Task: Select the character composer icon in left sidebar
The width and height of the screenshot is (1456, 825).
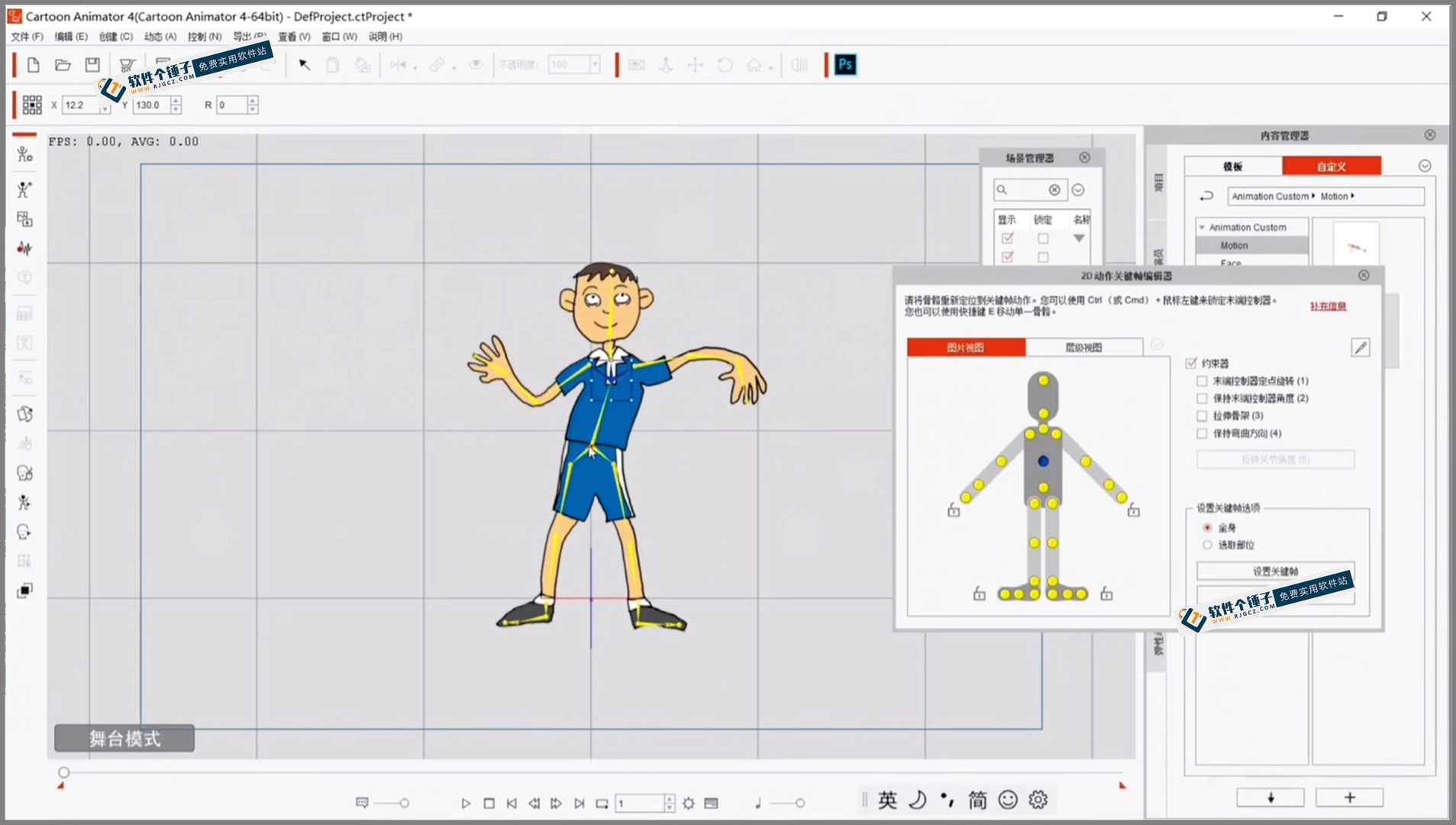Action: (24, 154)
